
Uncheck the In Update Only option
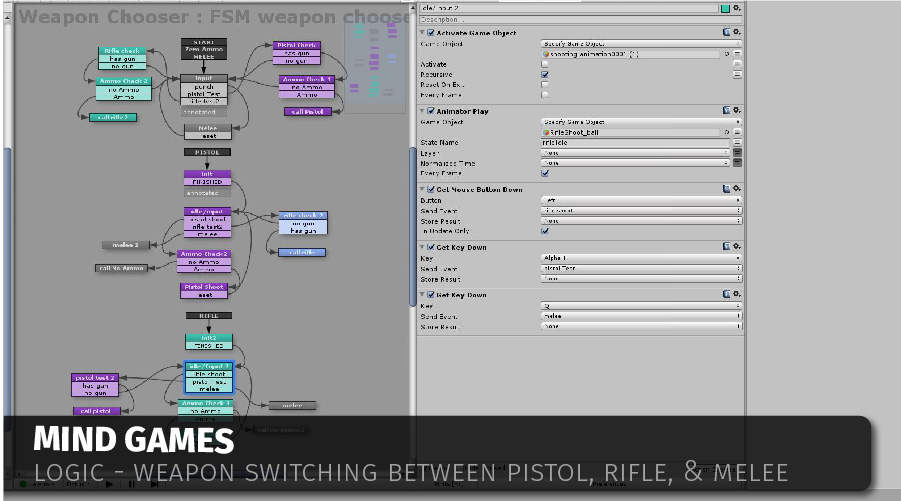point(545,231)
